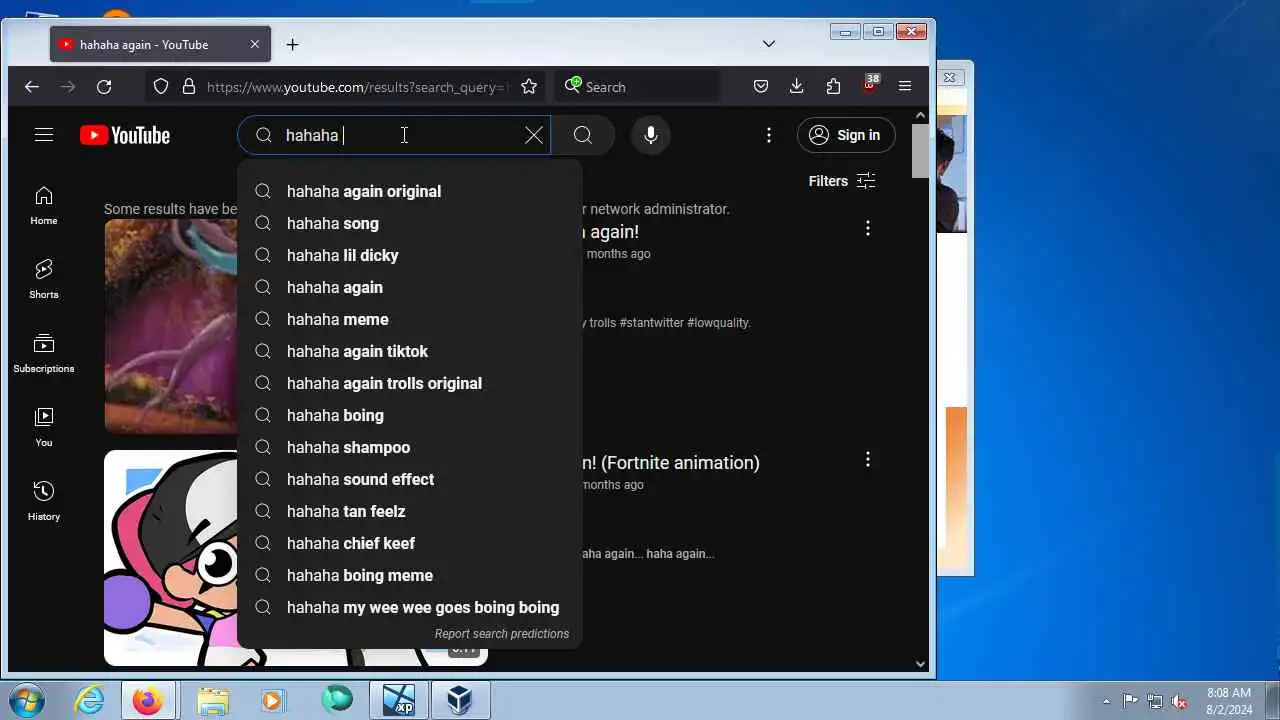1280x720 pixels.
Task: Open the YouTube guide hamburger menu
Action: 43,135
